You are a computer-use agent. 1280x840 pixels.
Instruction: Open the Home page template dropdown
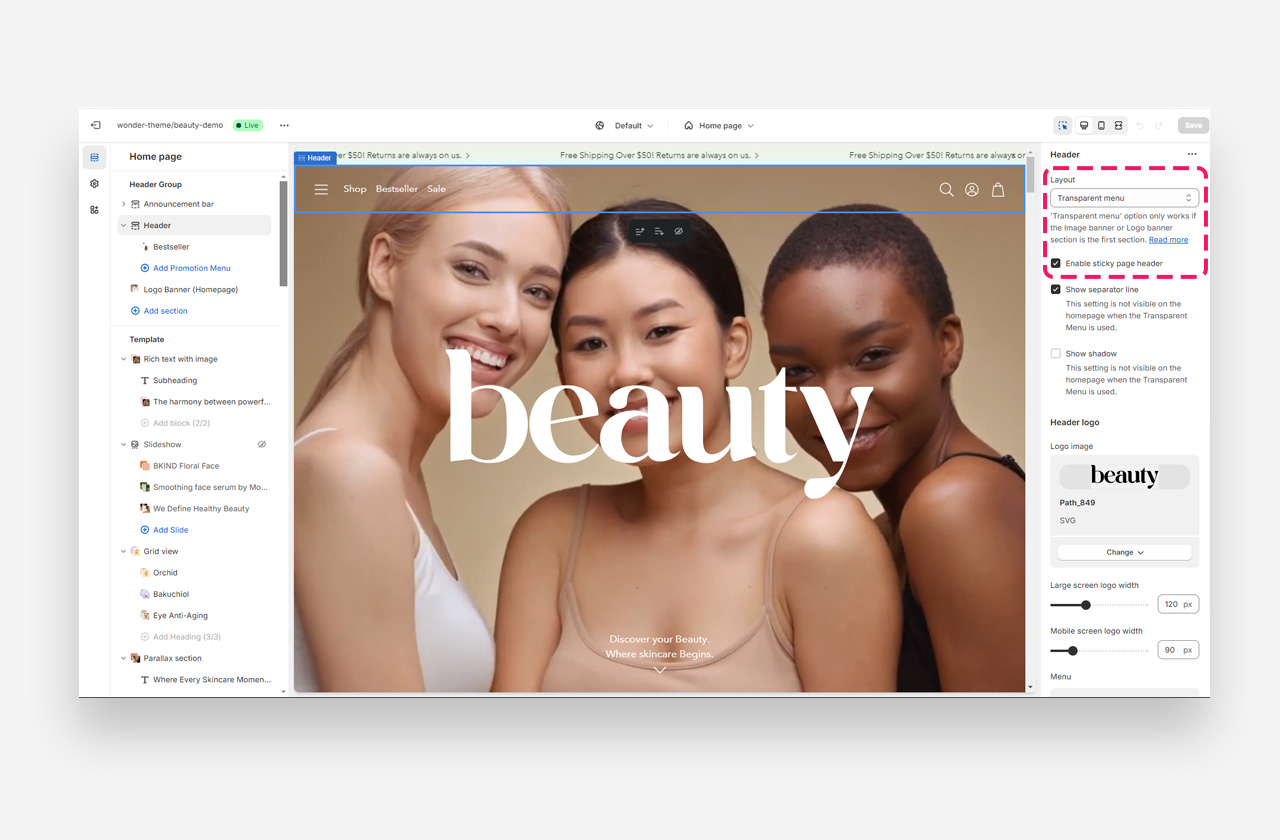coord(719,126)
